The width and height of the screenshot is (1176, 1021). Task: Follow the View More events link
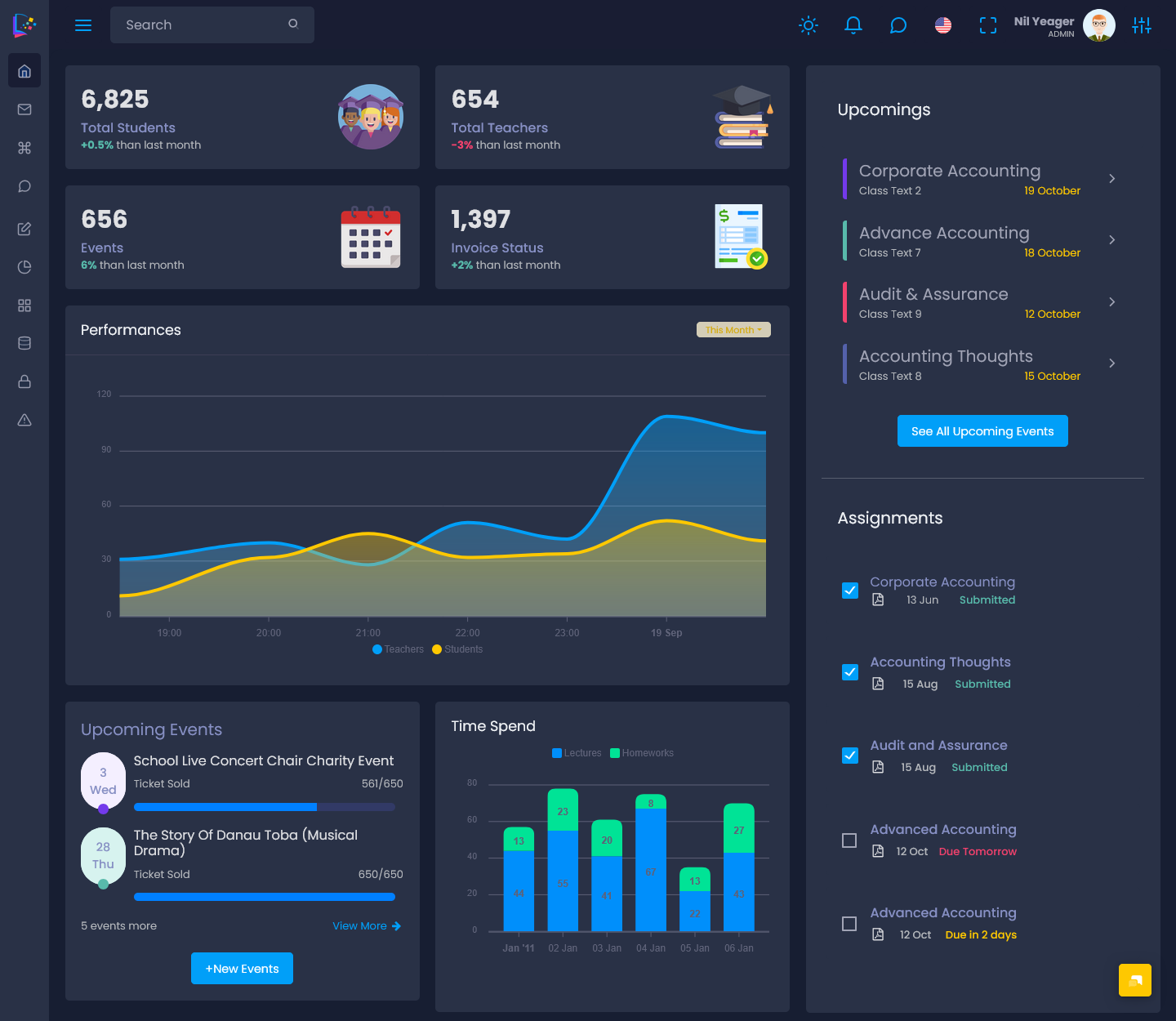[x=366, y=926]
